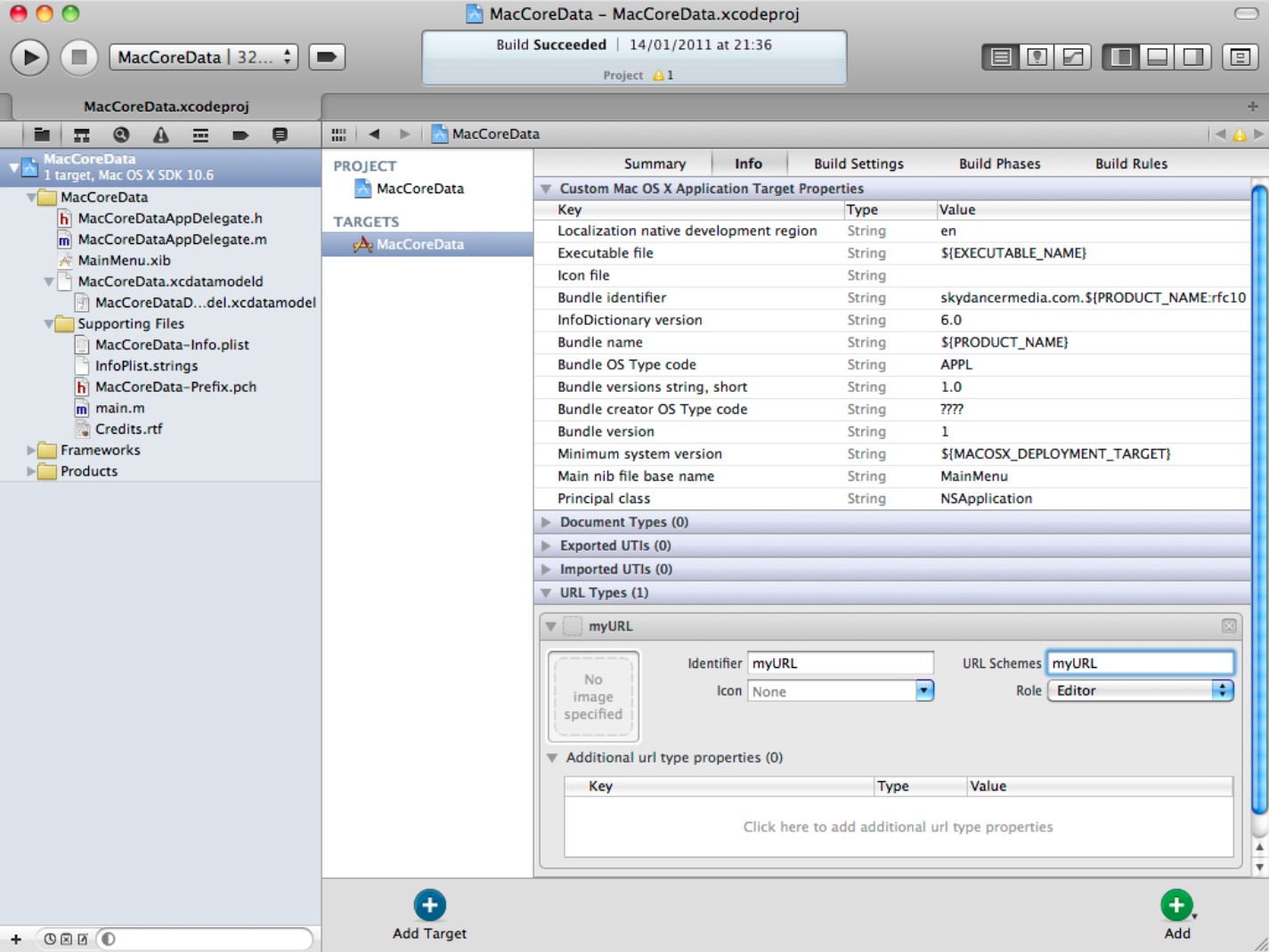
Task: Click the green Add button
Action: point(1177,915)
